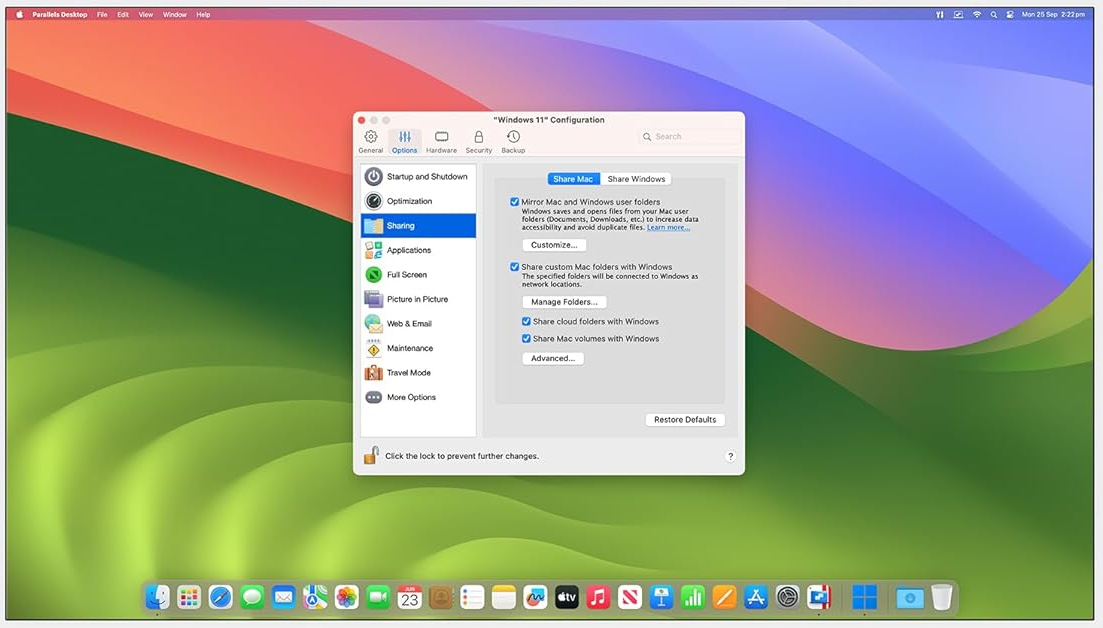This screenshot has width=1103, height=628.
Task: Select the Sharing sidebar item
Action: (x=419, y=226)
